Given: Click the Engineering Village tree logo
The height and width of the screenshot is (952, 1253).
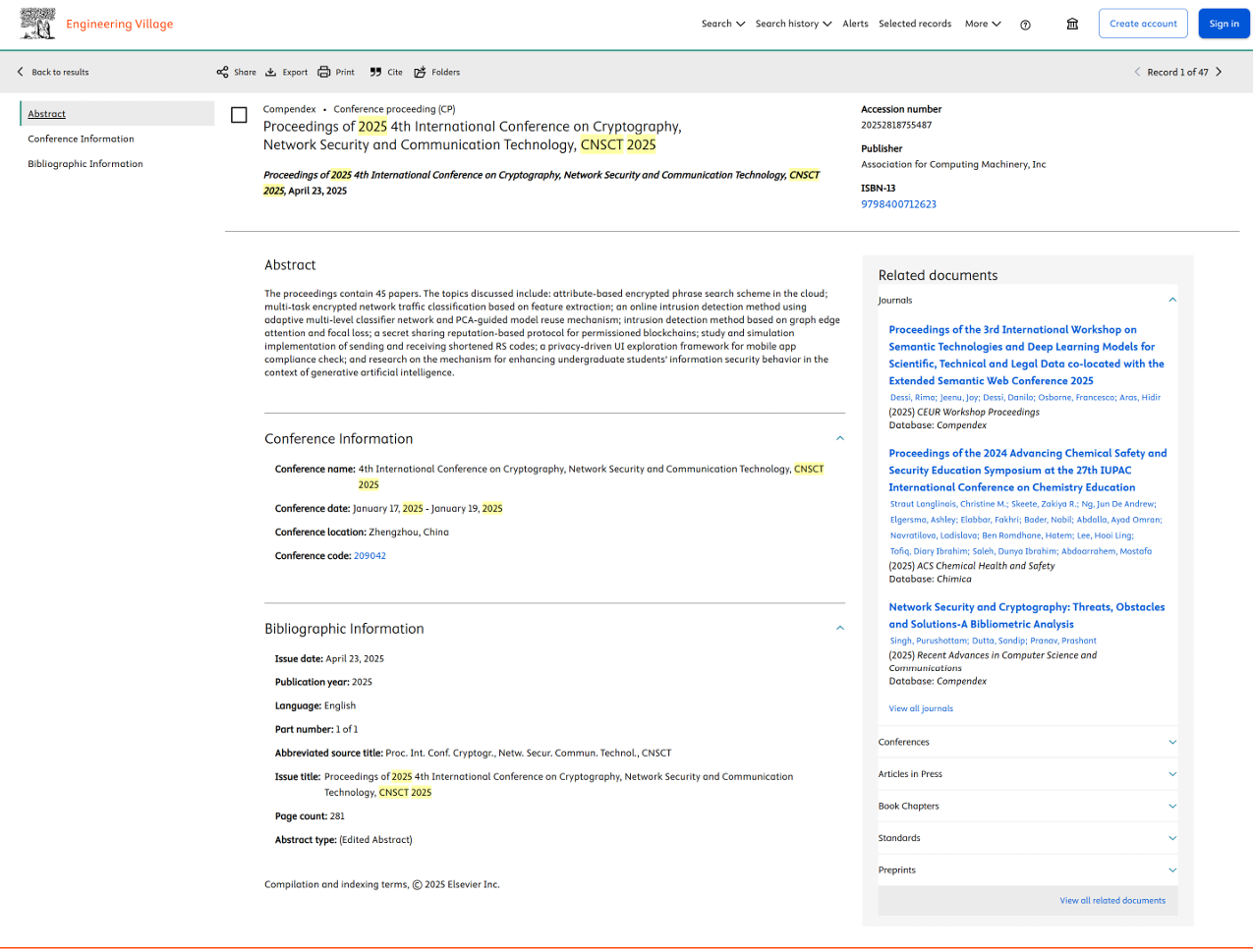Looking at the screenshot, I should tap(38, 24).
